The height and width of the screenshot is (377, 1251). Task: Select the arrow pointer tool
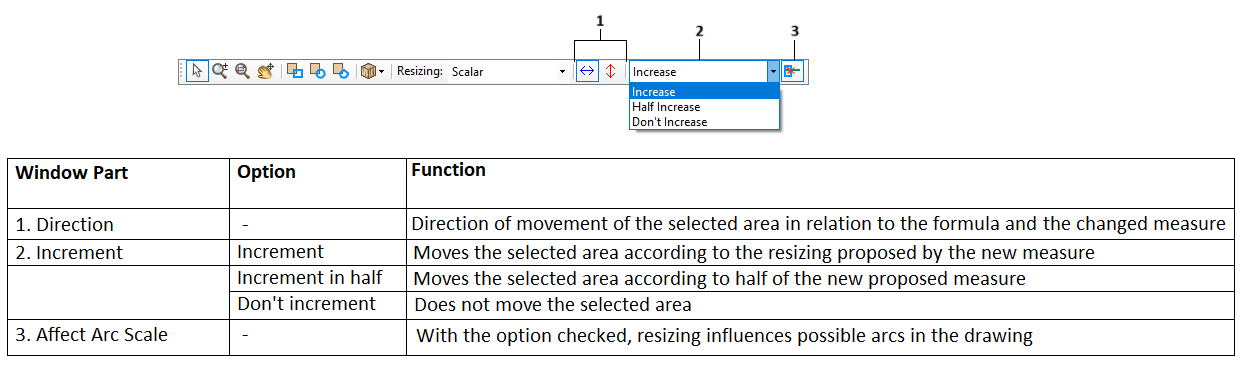pyautogui.click(x=197, y=71)
